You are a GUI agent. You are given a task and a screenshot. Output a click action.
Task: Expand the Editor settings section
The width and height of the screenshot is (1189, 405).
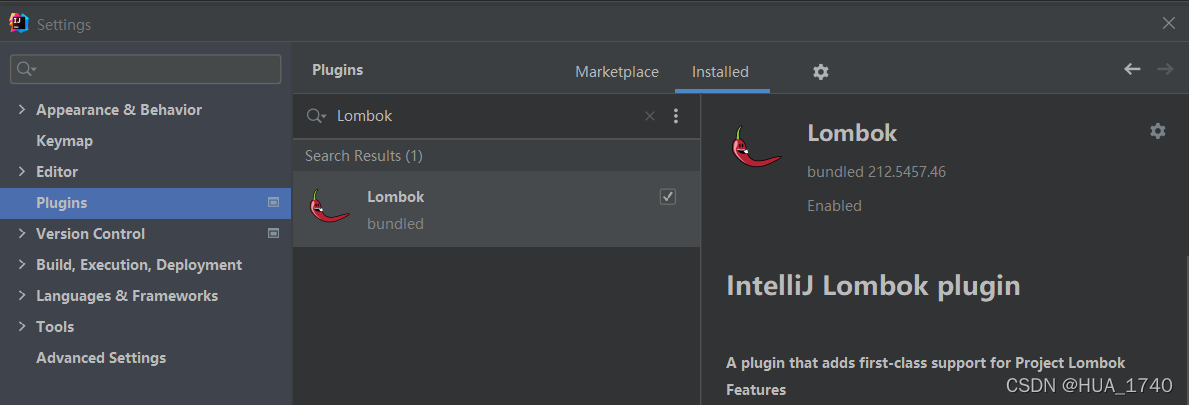pos(21,172)
